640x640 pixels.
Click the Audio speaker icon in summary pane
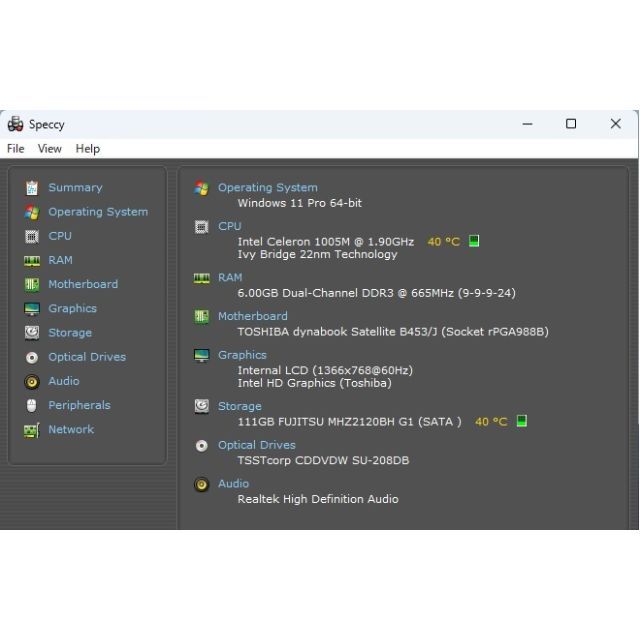pos(202,484)
